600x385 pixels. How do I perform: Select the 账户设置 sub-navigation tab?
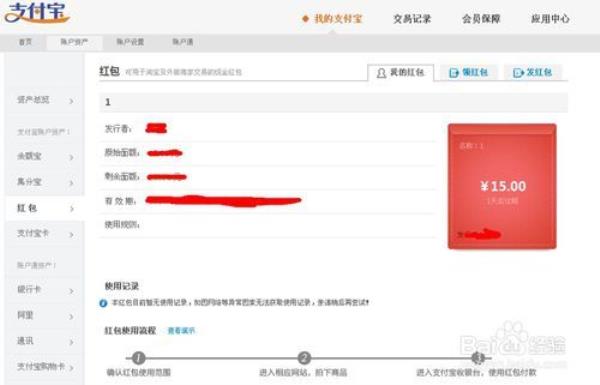pyautogui.click(x=130, y=42)
